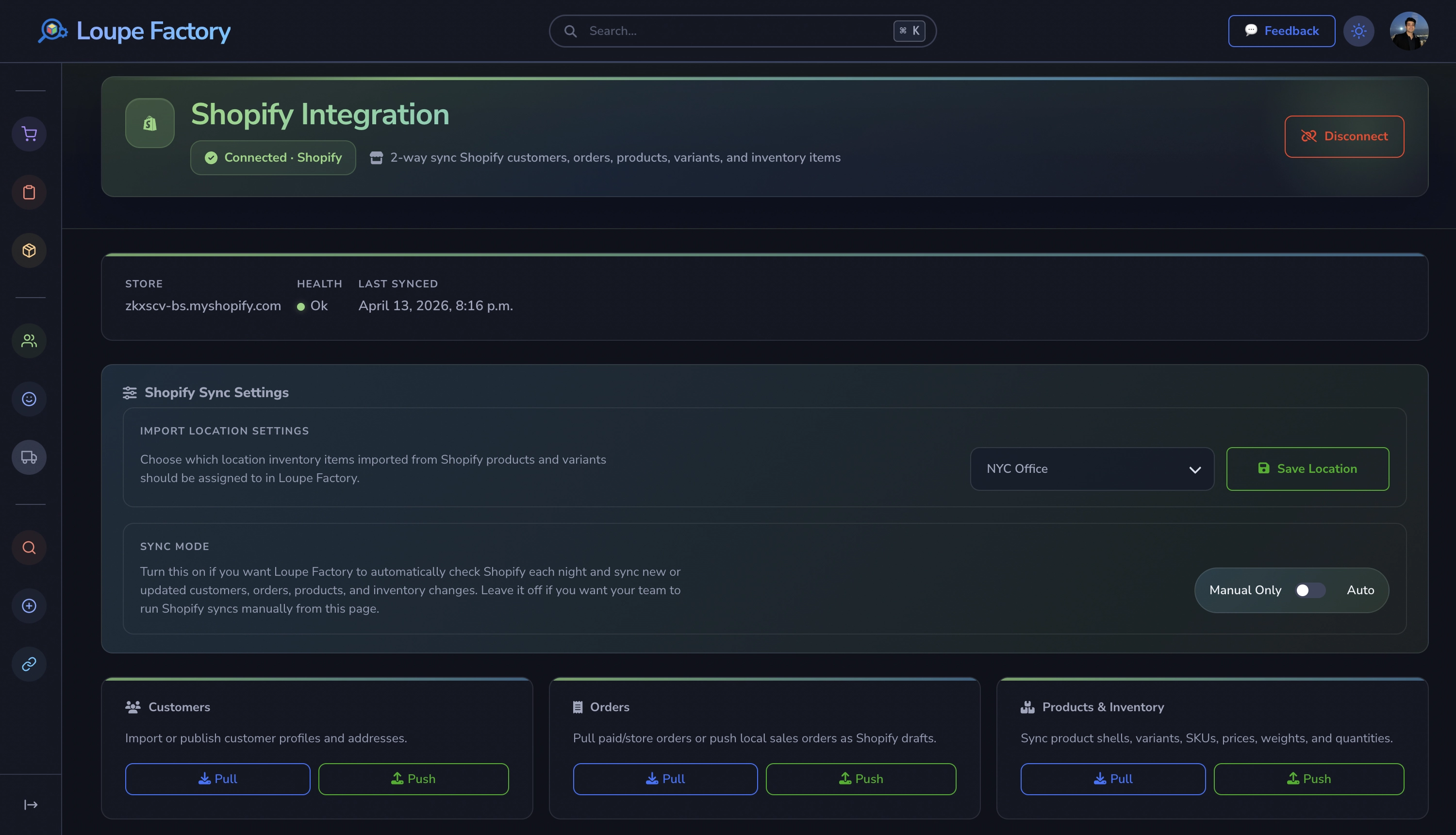Open the NYC Office location dropdown
1456x835 pixels.
pyautogui.click(x=1092, y=468)
